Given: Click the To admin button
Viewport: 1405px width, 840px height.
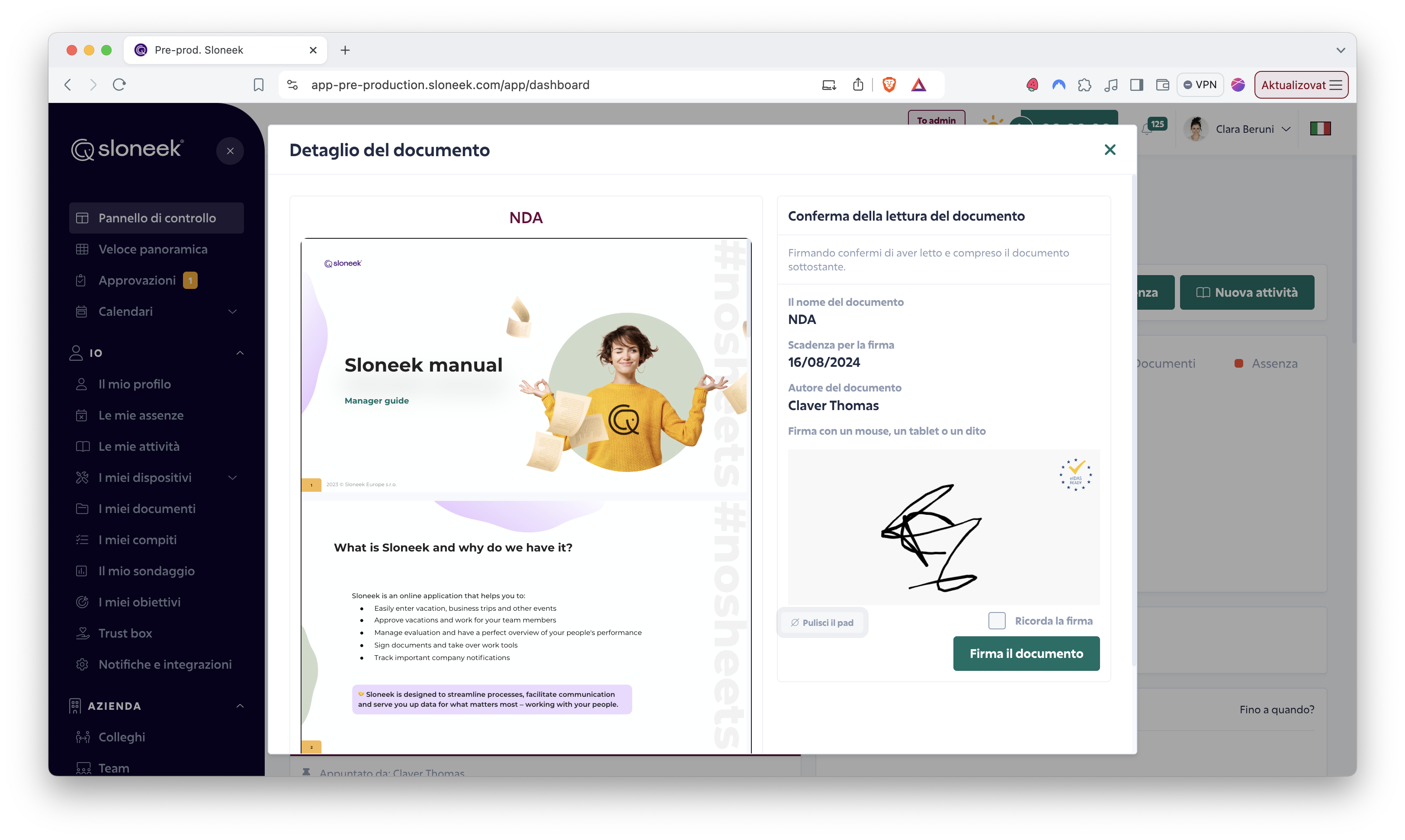Looking at the screenshot, I should pyautogui.click(x=936, y=119).
